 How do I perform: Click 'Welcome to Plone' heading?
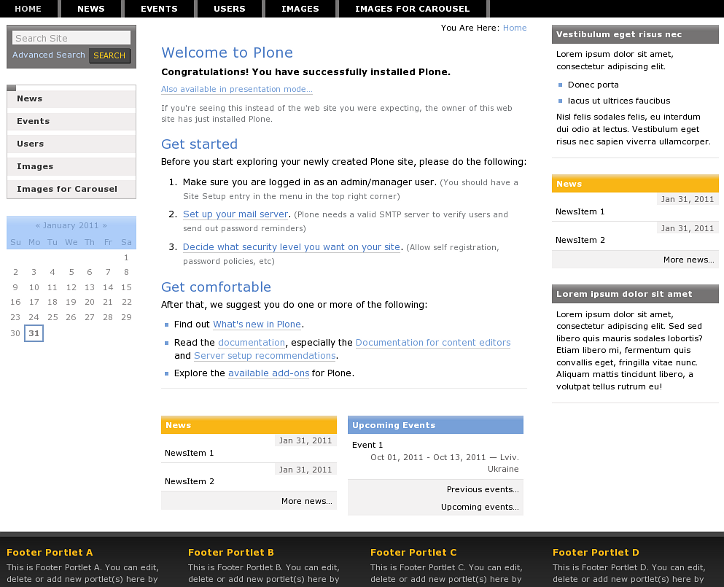pos(227,53)
